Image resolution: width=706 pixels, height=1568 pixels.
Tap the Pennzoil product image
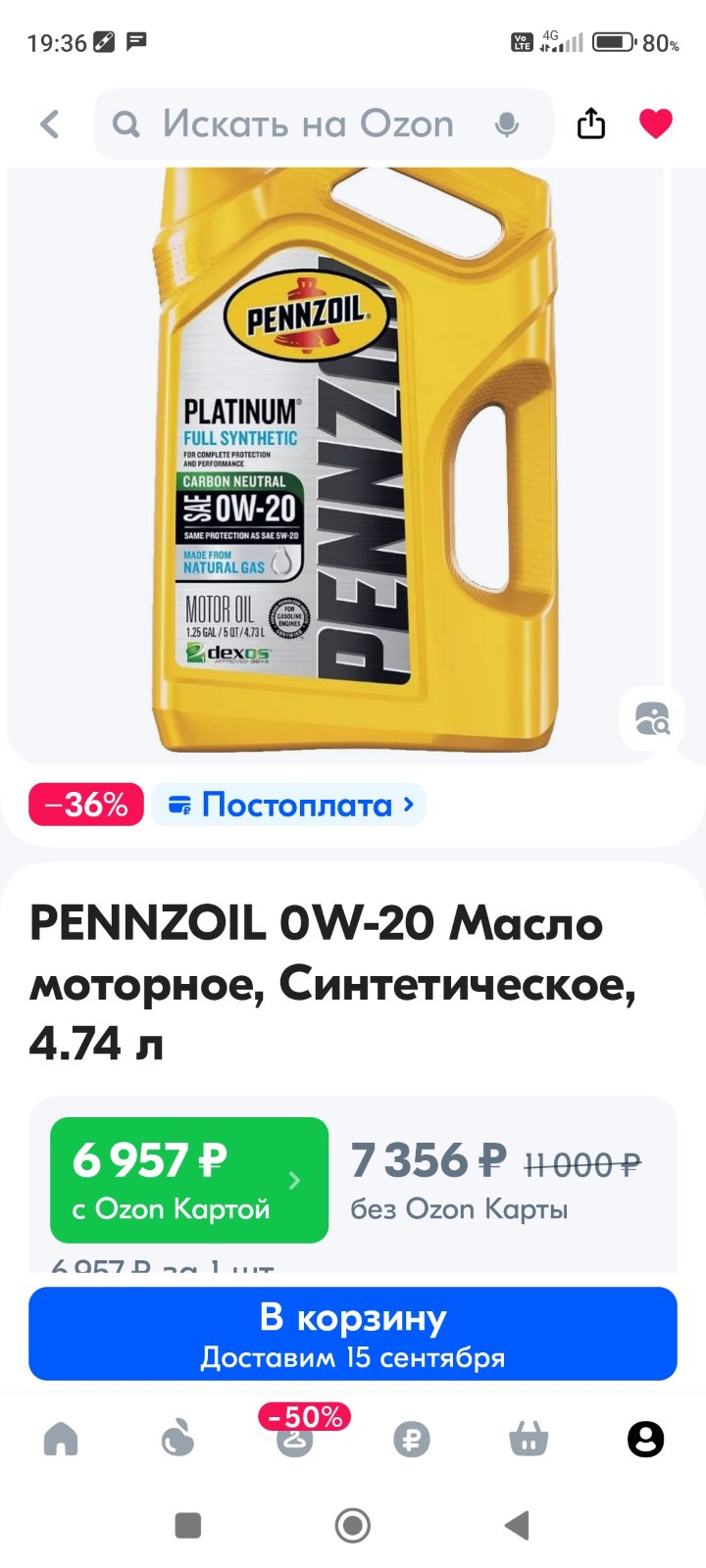click(x=355, y=459)
